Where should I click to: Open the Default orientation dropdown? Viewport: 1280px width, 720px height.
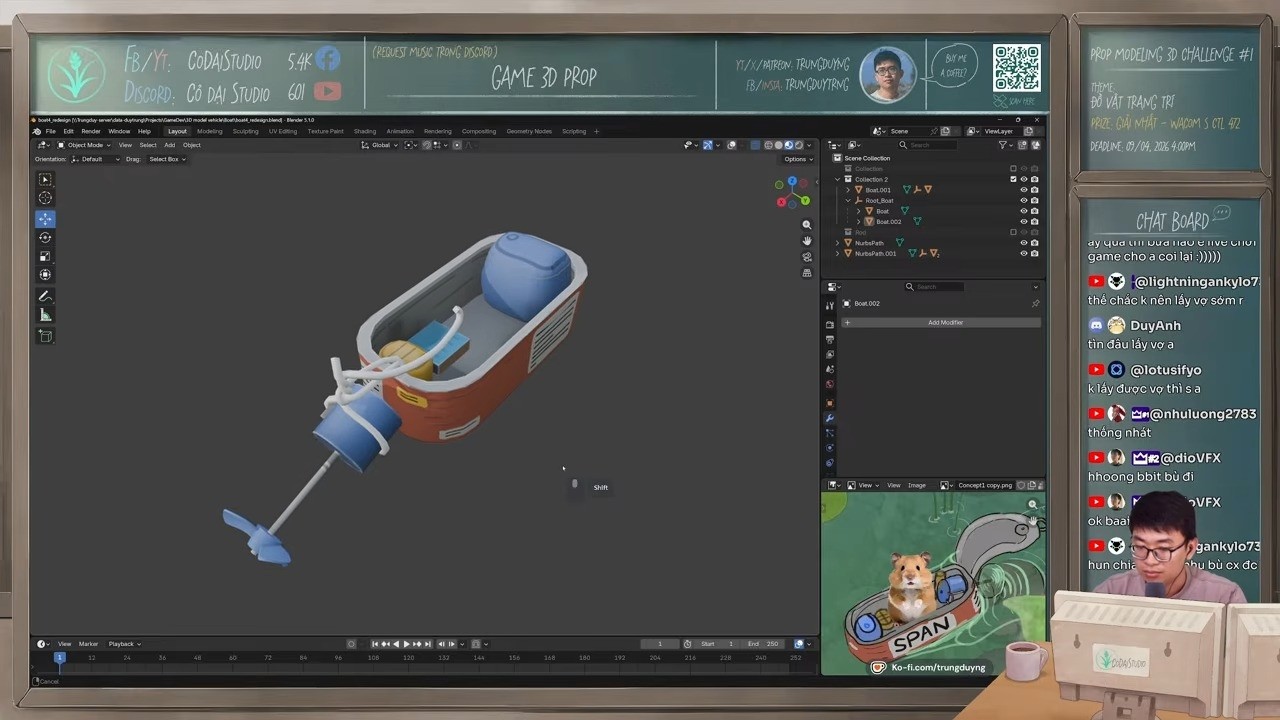coord(96,159)
